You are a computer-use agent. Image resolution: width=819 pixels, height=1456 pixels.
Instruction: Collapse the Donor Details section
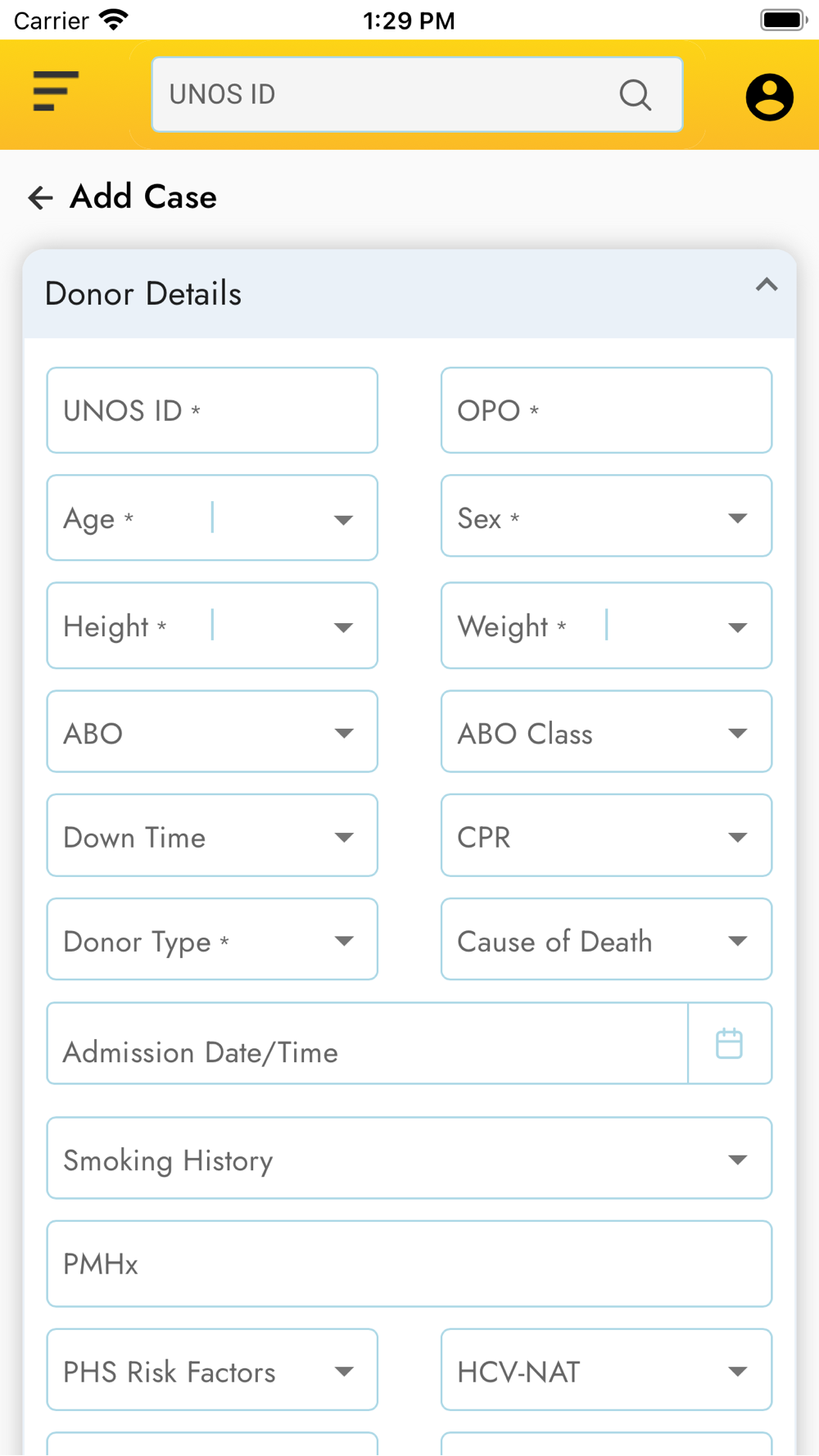click(767, 285)
